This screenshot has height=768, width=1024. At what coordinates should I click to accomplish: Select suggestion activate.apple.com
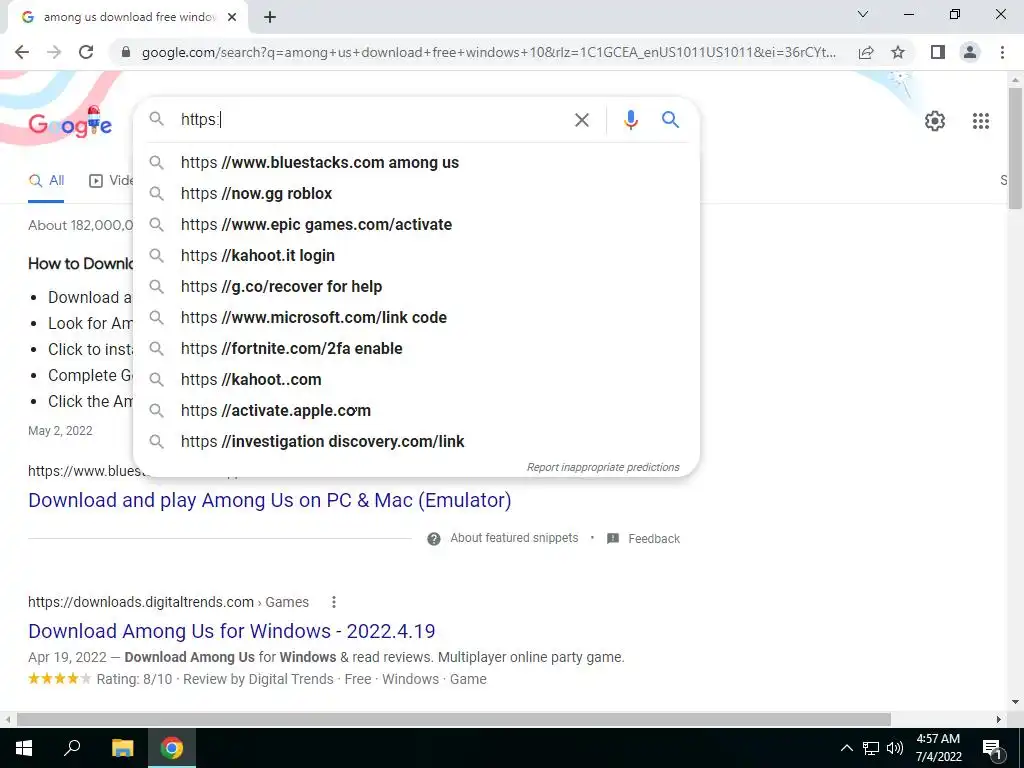[x=416, y=411]
